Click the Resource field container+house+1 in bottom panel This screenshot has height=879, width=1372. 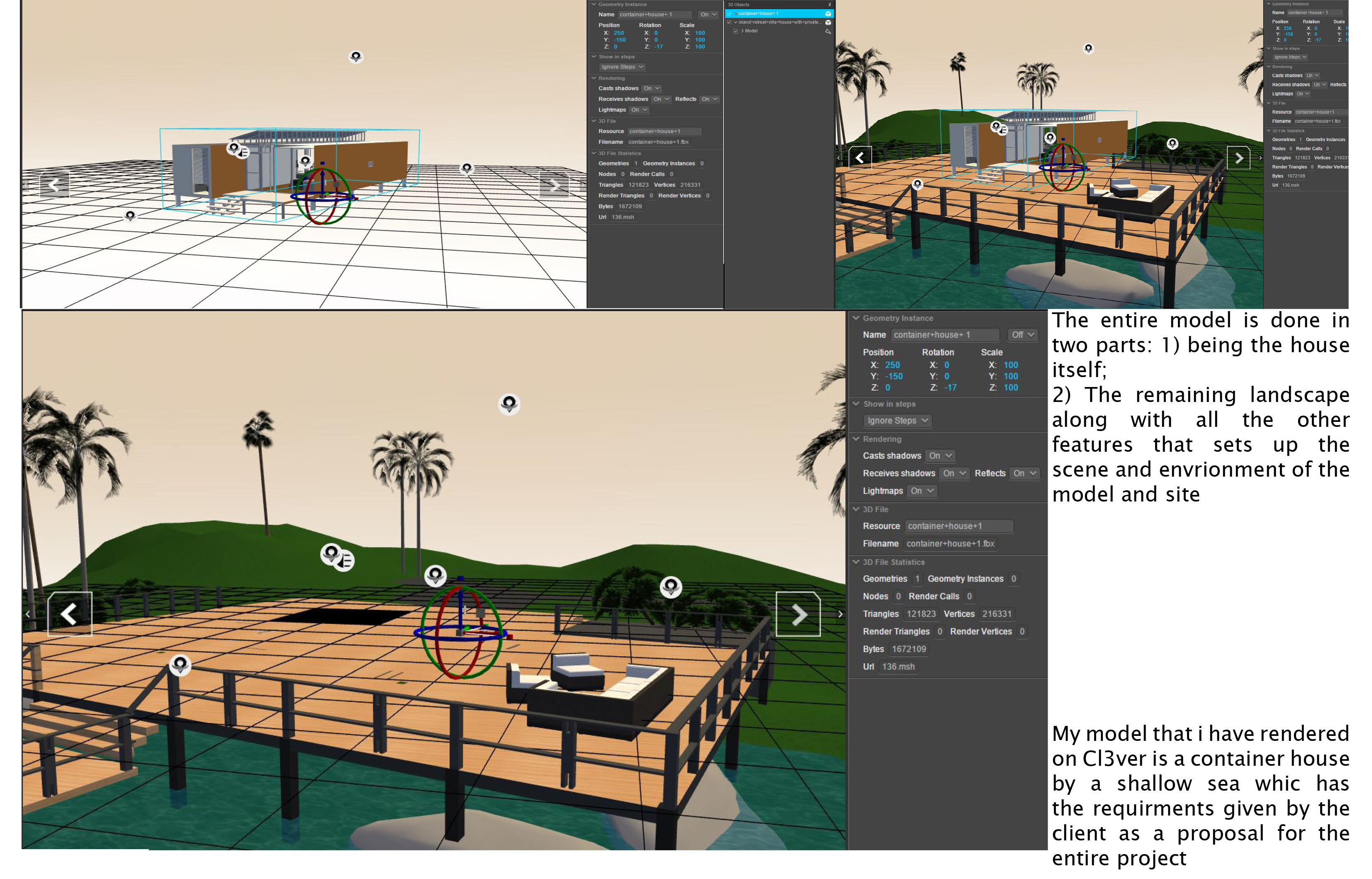[958, 526]
